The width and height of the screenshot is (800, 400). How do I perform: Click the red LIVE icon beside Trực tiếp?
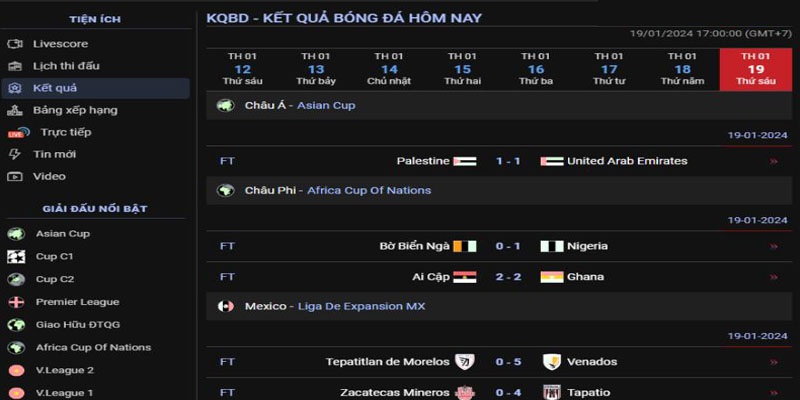[18, 133]
